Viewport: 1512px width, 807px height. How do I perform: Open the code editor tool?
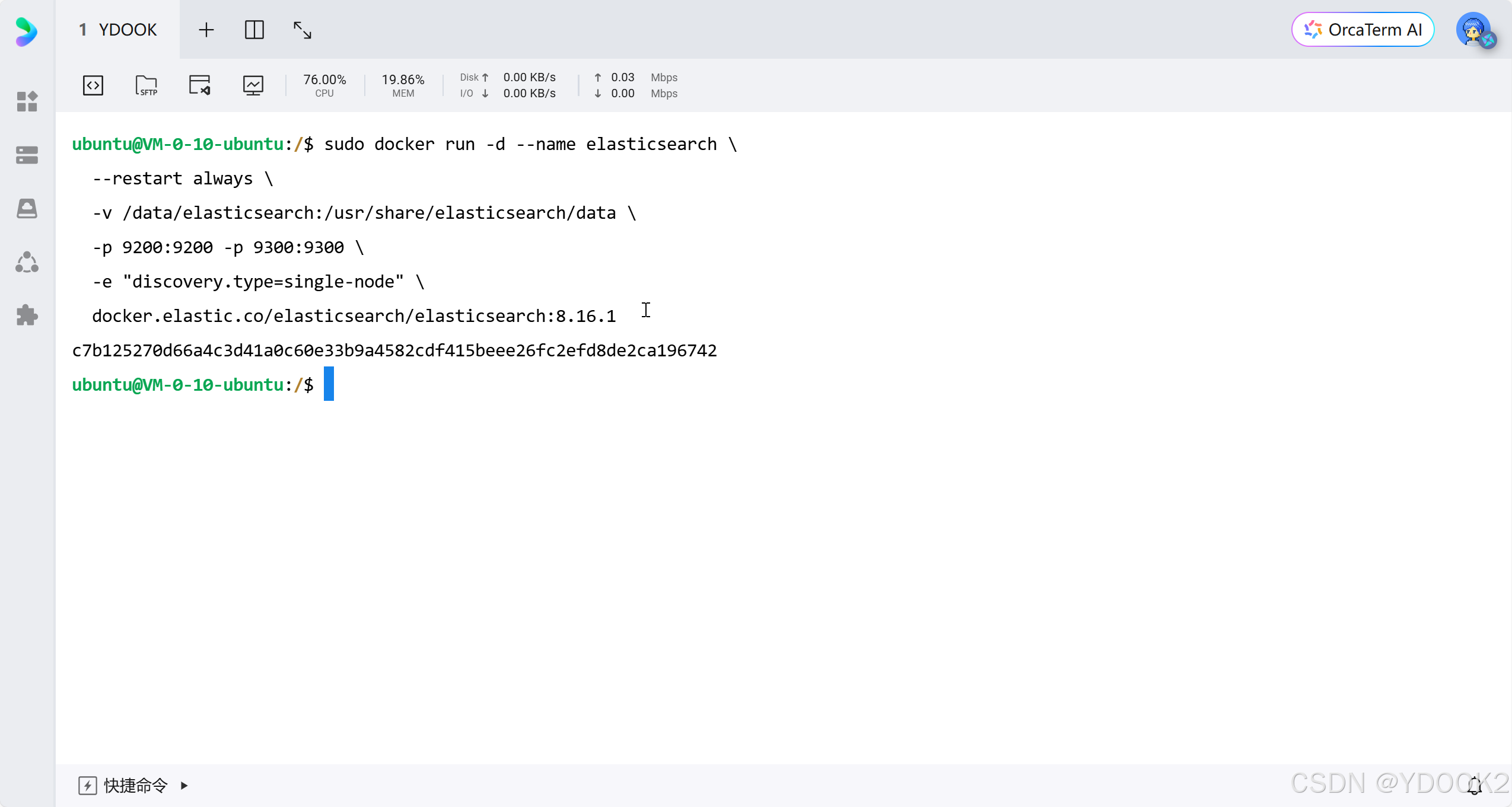point(93,85)
